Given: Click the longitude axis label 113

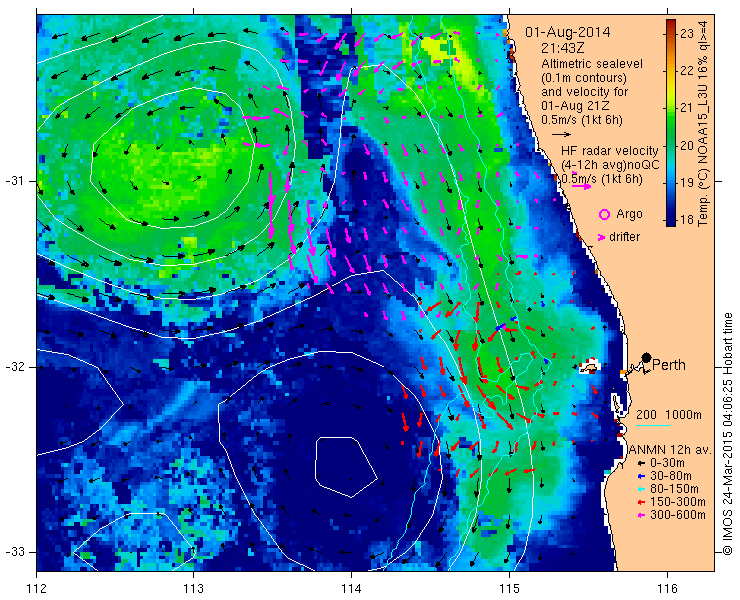Looking at the screenshot, I should click(x=194, y=589).
